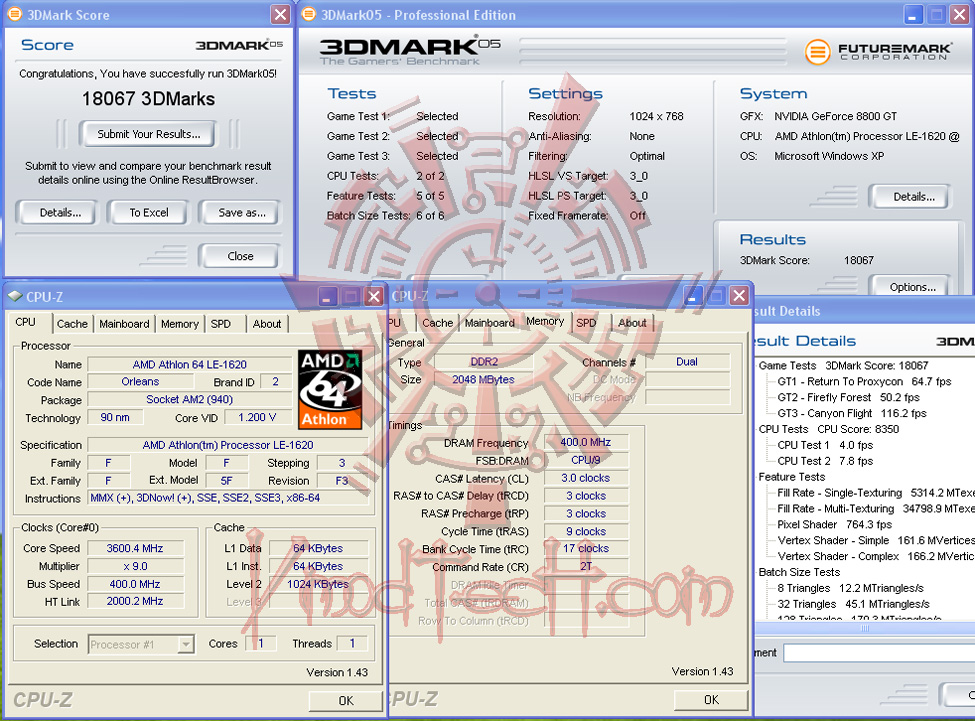This screenshot has height=721, width=975.
Task: Select CPU tab in left CPU-Z
Action: (x=25, y=322)
